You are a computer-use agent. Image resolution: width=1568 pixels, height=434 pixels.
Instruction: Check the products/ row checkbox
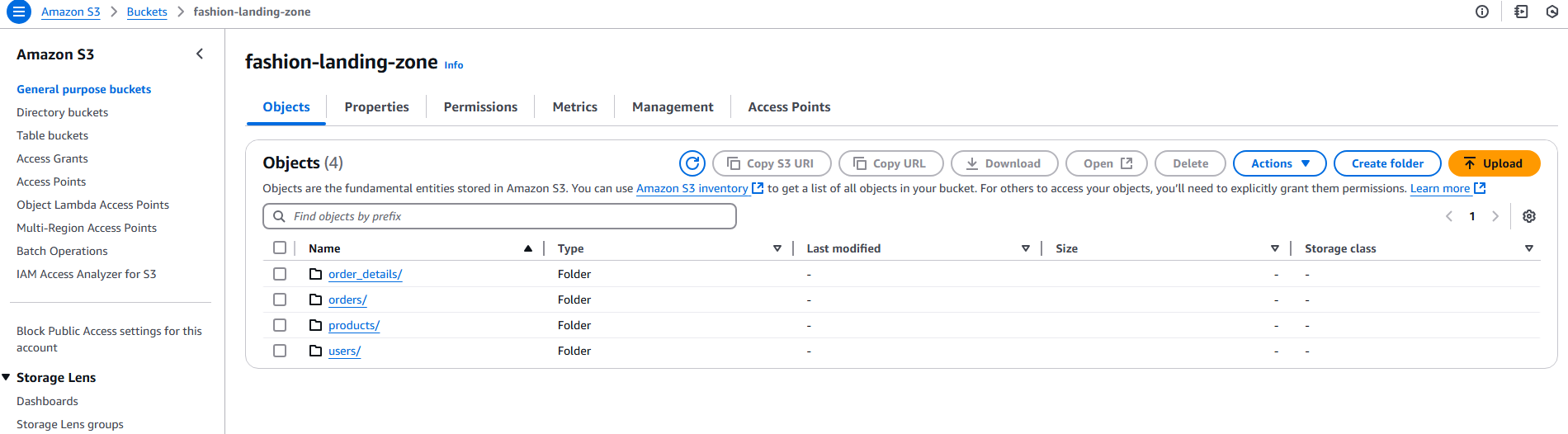[x=280, y=325]
